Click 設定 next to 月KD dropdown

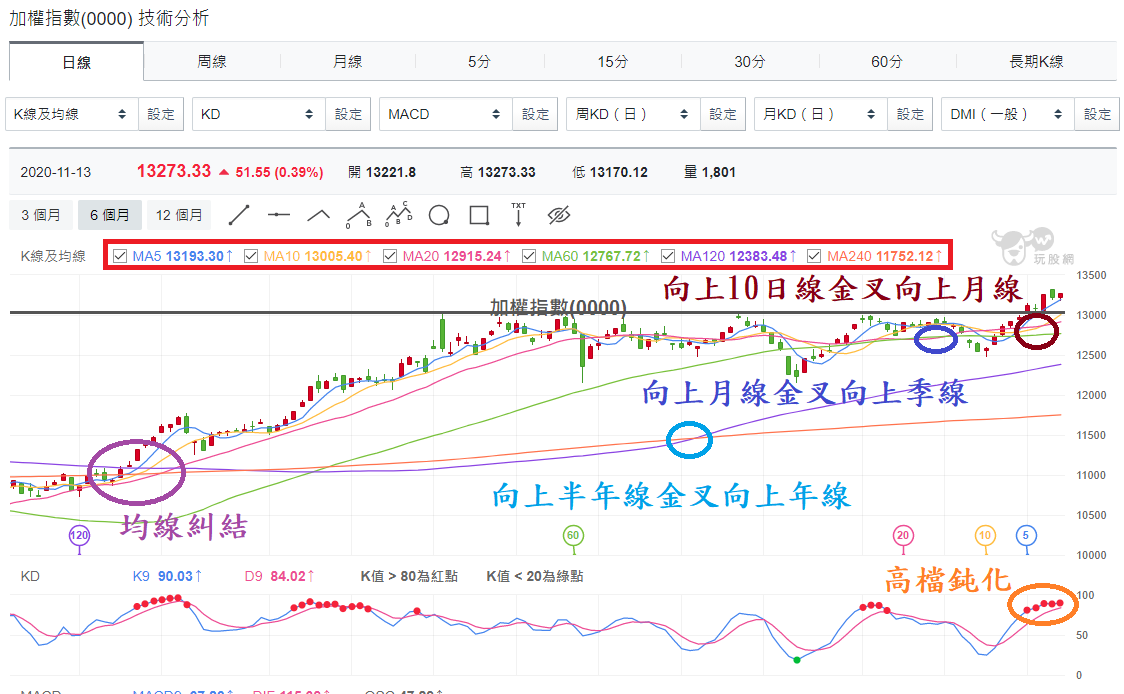click(910, 114)
